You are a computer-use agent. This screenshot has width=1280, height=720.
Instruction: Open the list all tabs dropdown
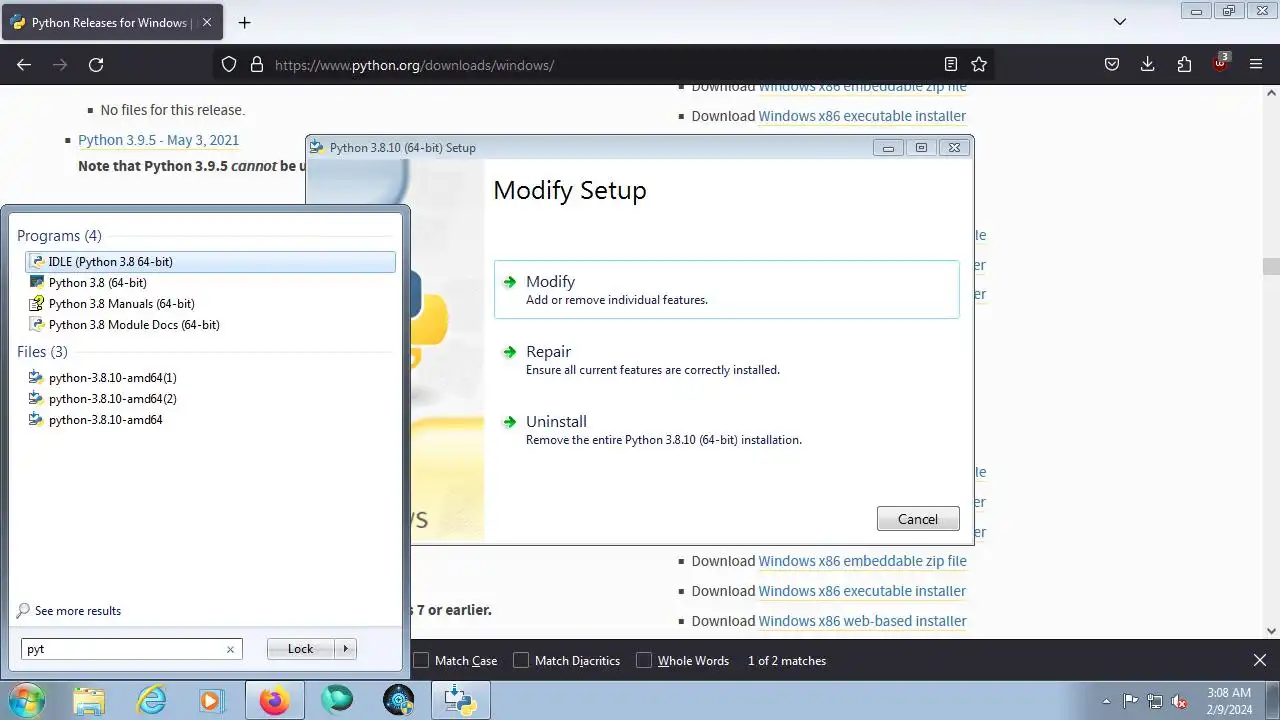click(1120, 22)
